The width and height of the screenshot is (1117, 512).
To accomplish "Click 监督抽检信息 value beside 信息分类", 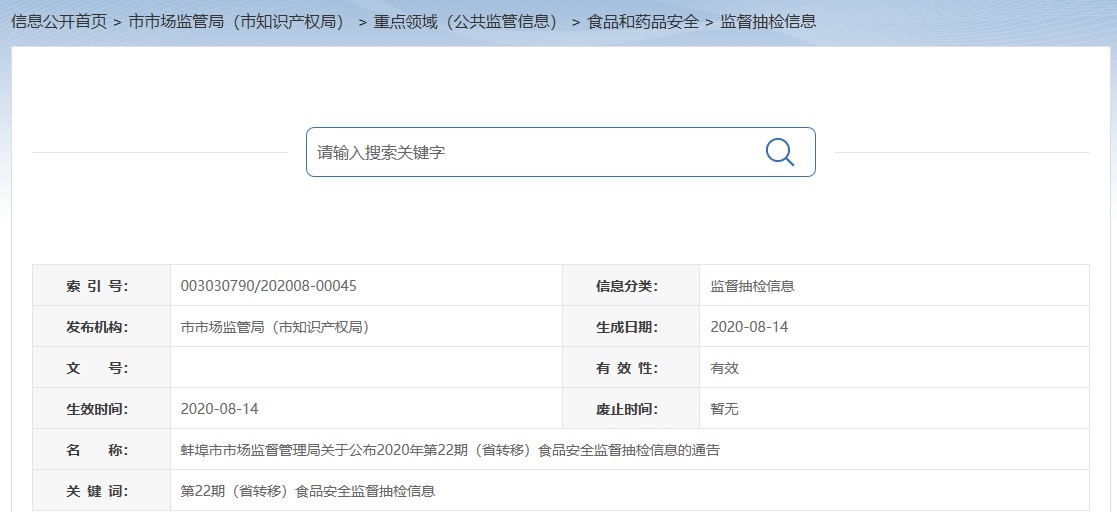I will [752, 286].
